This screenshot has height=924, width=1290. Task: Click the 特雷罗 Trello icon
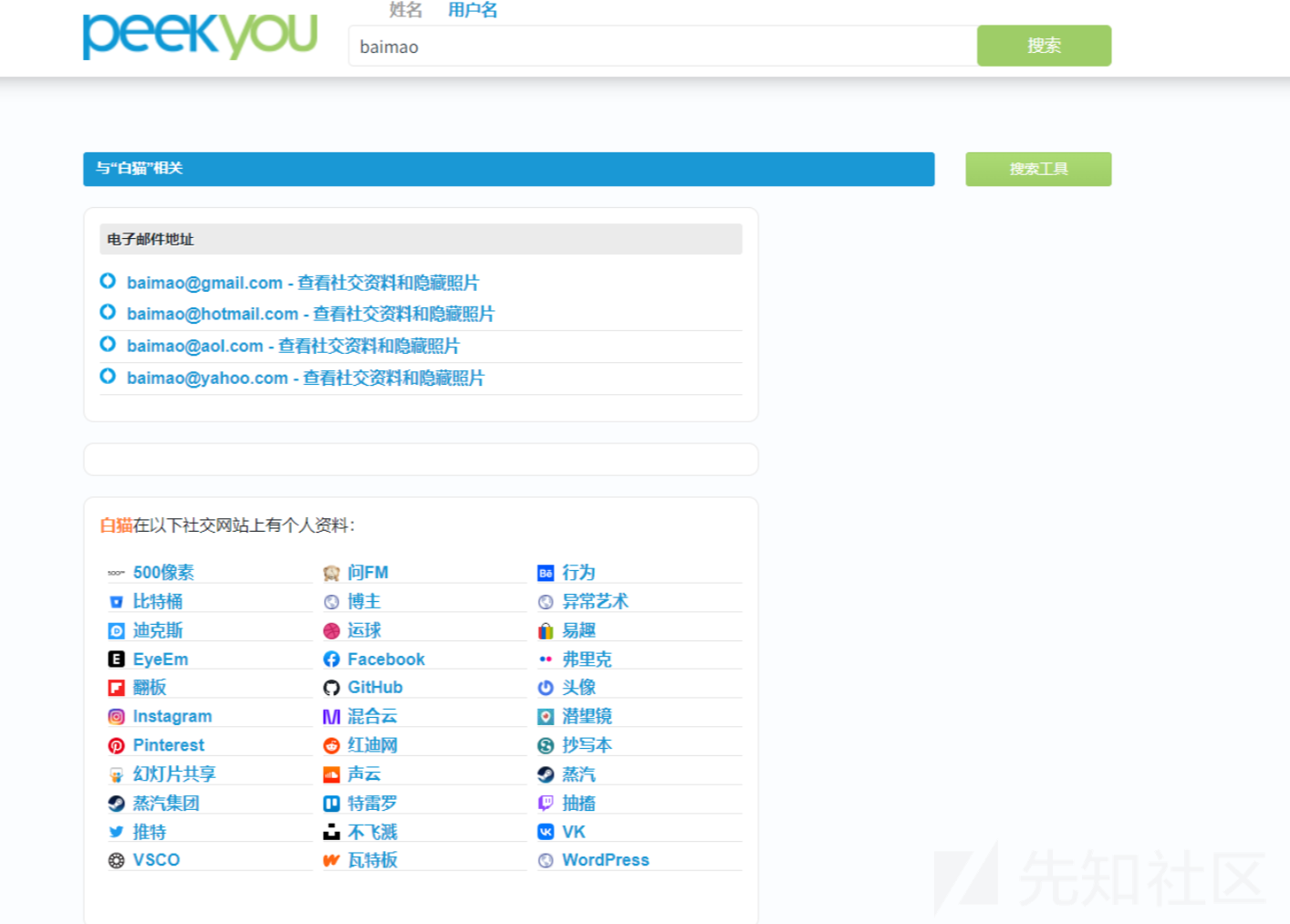(x=331, y=804)
